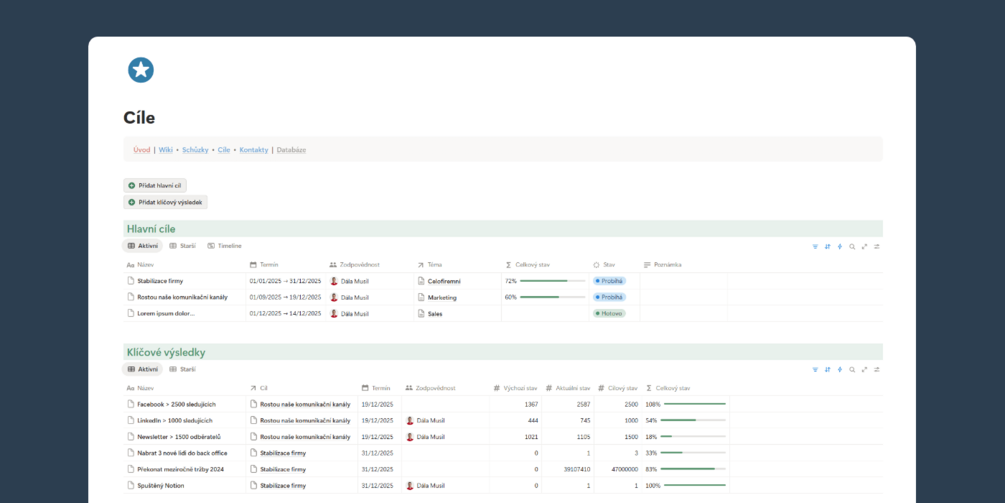Open Název column header menu in Hlavní cíle

click(140, 265)
